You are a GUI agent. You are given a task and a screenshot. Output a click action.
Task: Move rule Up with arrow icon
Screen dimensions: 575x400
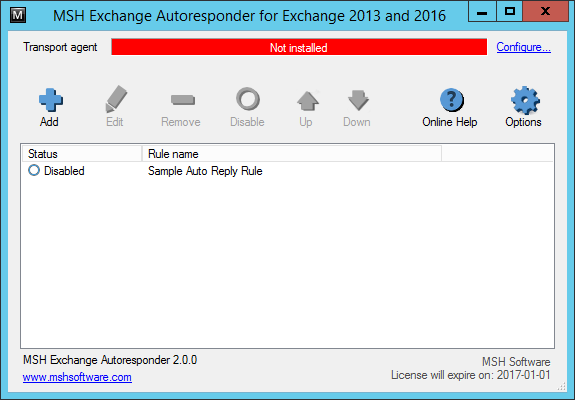point(307,100)
